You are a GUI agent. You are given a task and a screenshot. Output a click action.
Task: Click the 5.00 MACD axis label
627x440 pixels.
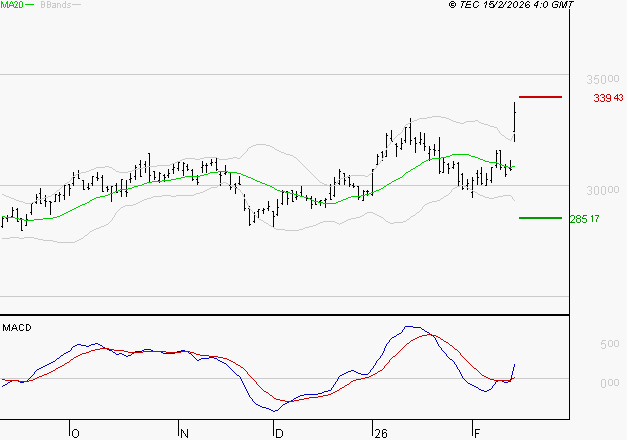[x=609, y=344]
